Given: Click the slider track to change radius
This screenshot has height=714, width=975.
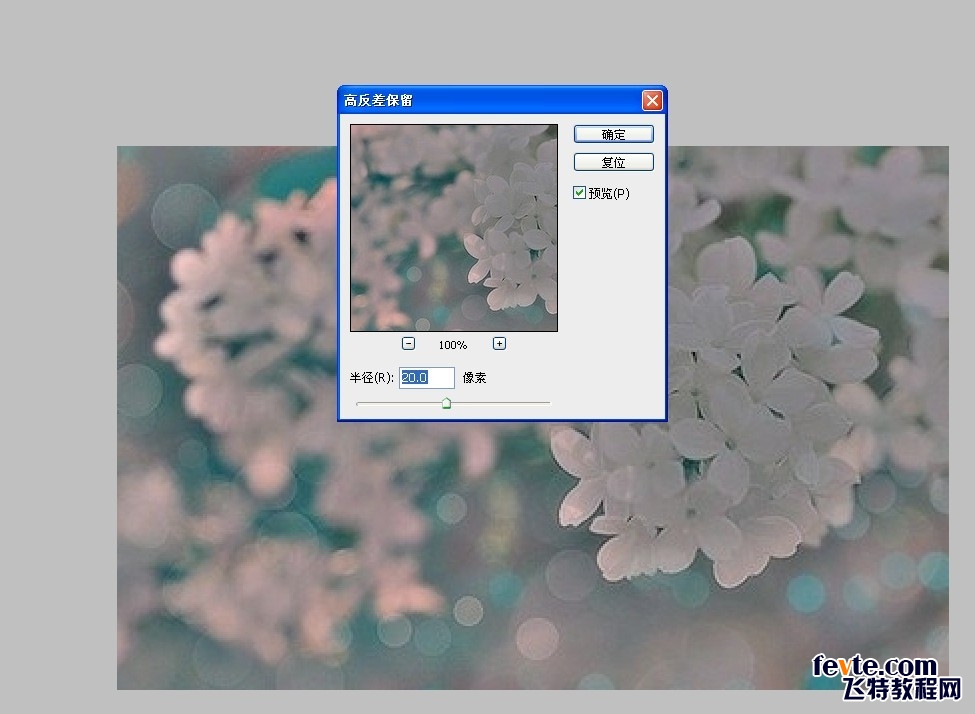Looking at the screenshot, I should 500,403.
